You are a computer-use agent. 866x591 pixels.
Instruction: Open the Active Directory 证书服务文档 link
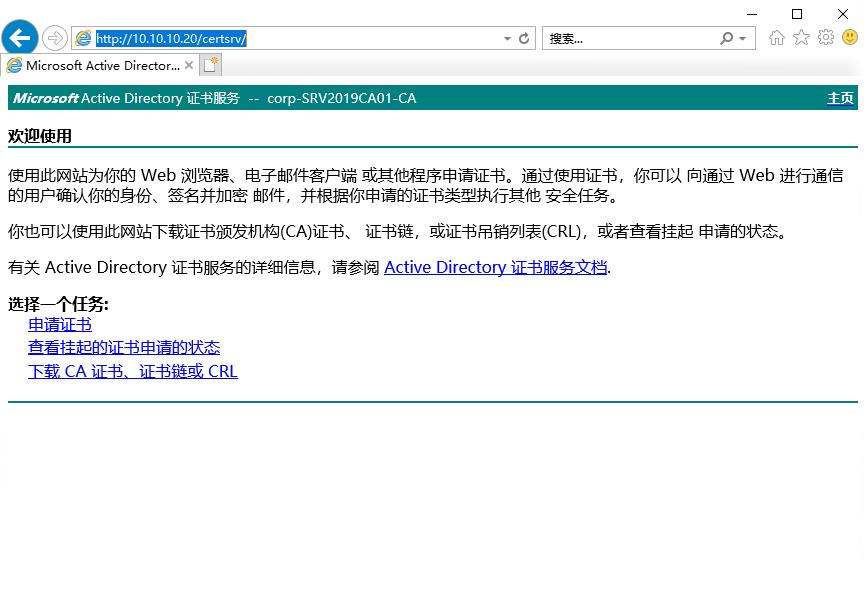click(x=495, y=267)
